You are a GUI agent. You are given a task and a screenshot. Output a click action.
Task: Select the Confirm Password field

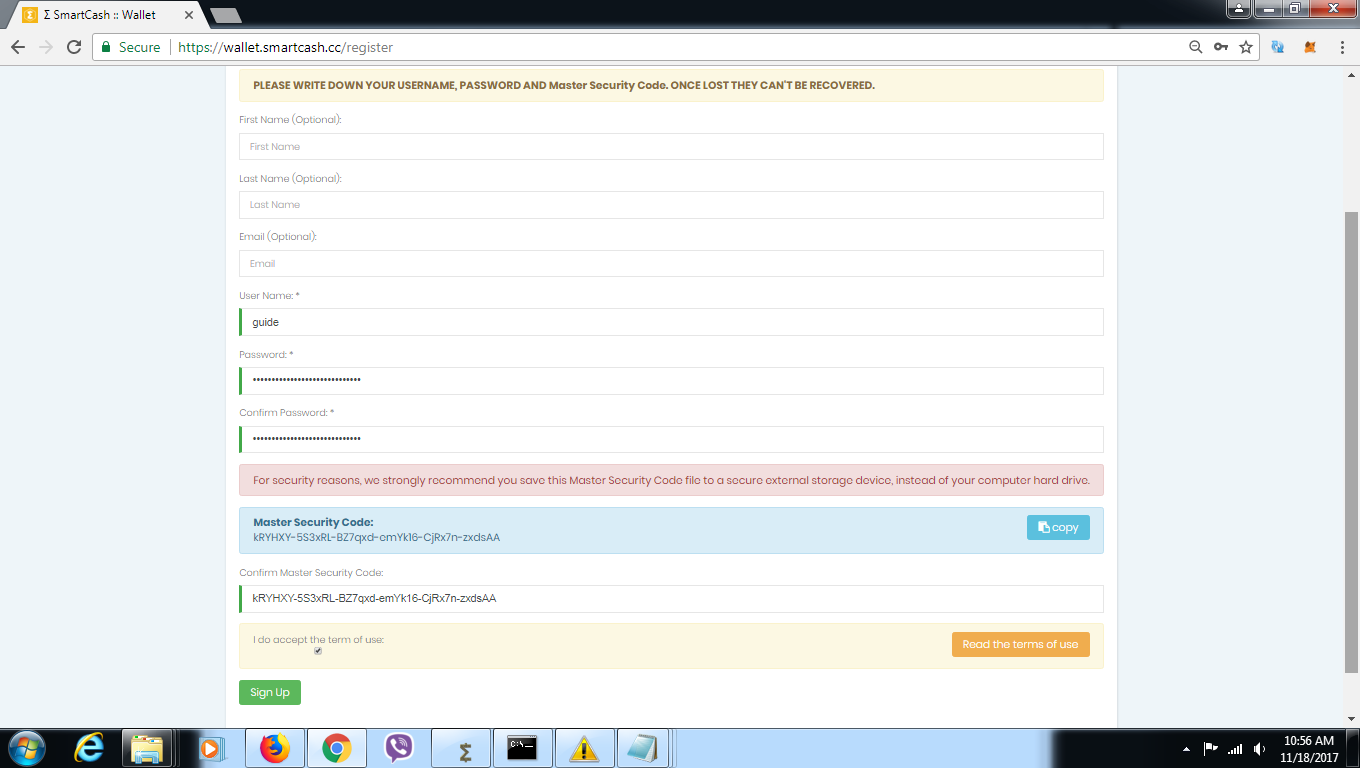pyautogui.click(x=671, y=439)
